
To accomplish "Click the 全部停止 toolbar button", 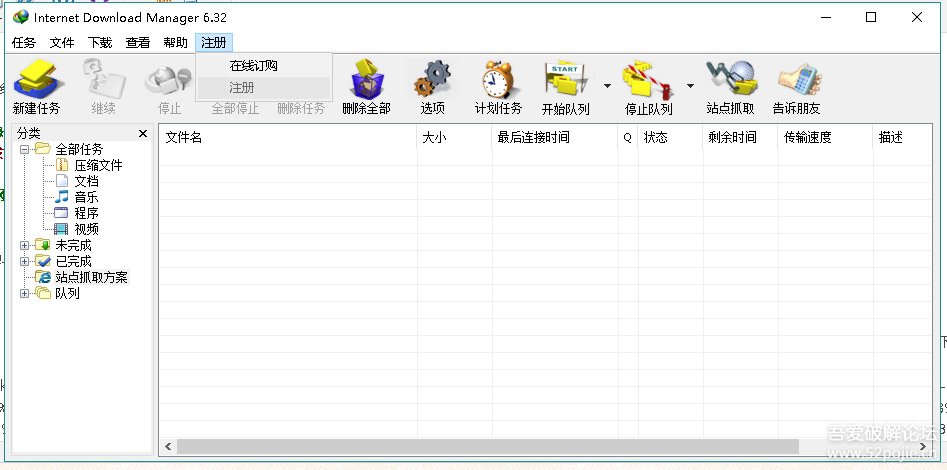I will tap(235, 109).
